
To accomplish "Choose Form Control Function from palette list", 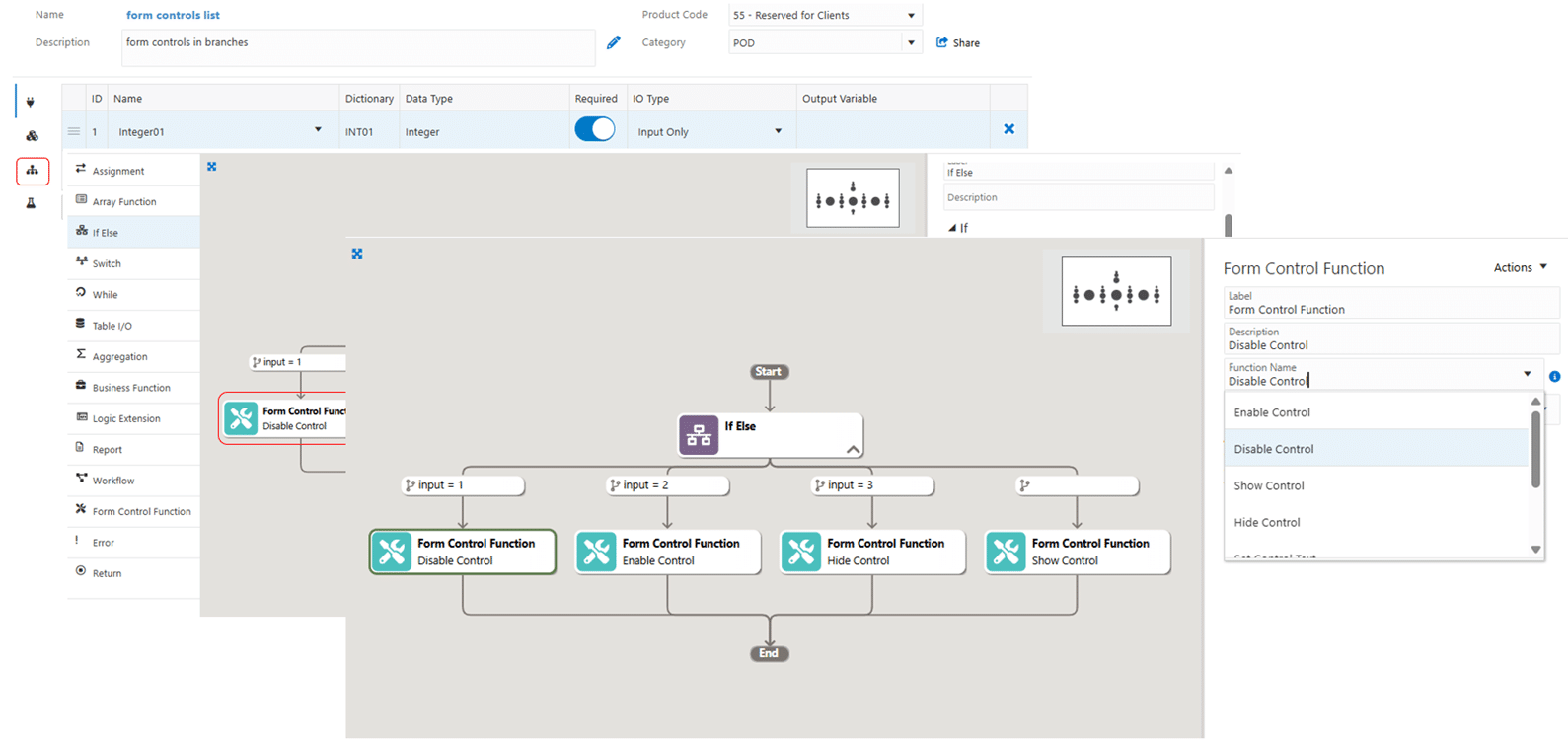I will (141, 511).
